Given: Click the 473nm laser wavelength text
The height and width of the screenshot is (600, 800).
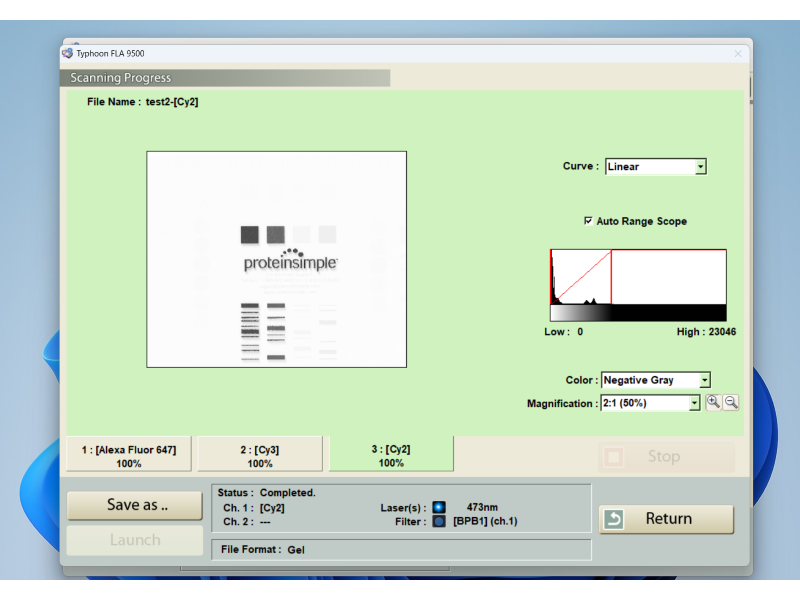Looking at the screenshot, I should [x=482, y=507].
